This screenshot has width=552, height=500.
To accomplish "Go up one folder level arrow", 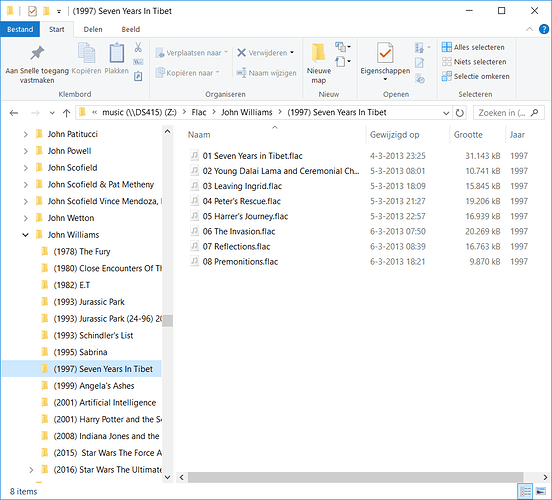I will point(66,113).
